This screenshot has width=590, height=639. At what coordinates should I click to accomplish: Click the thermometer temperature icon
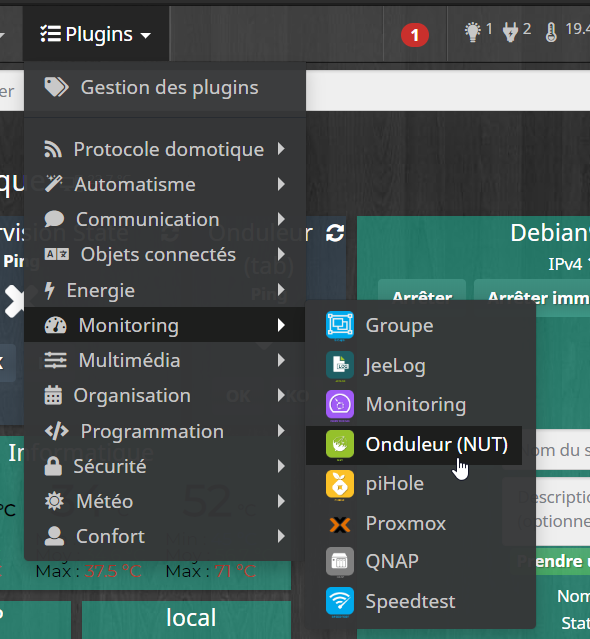(551, 32)
